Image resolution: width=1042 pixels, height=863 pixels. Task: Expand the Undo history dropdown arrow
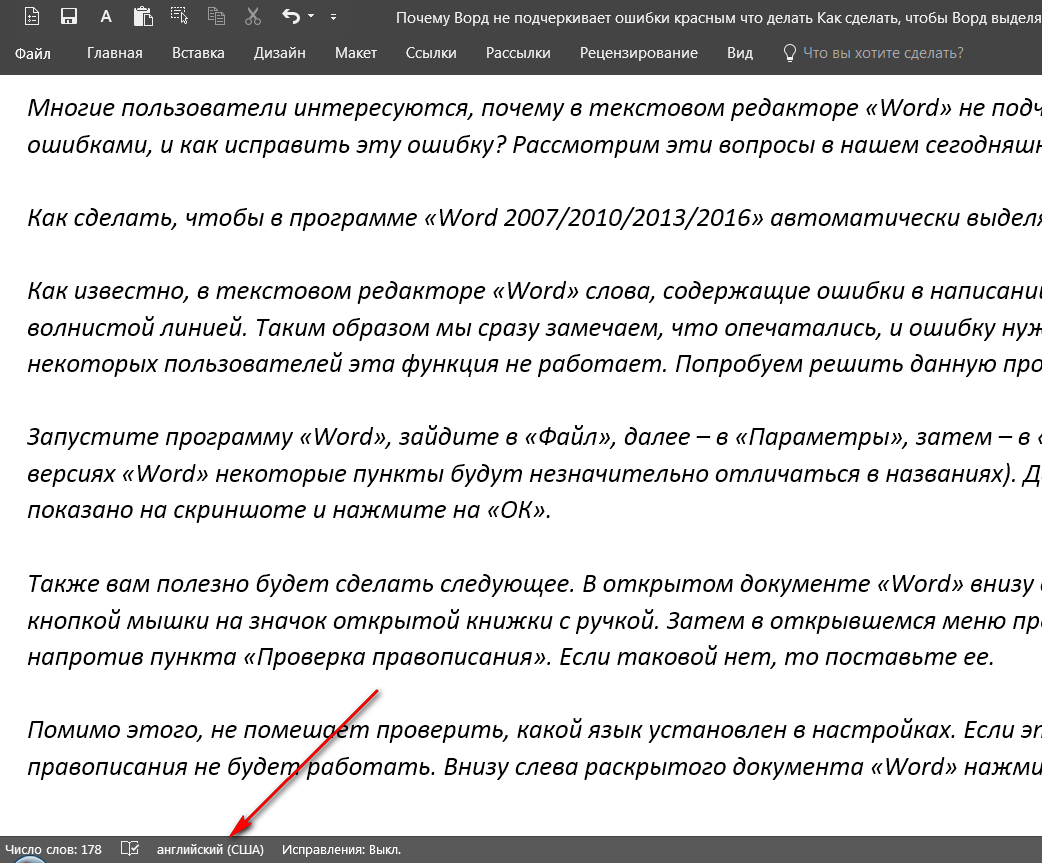click(311, 17)
